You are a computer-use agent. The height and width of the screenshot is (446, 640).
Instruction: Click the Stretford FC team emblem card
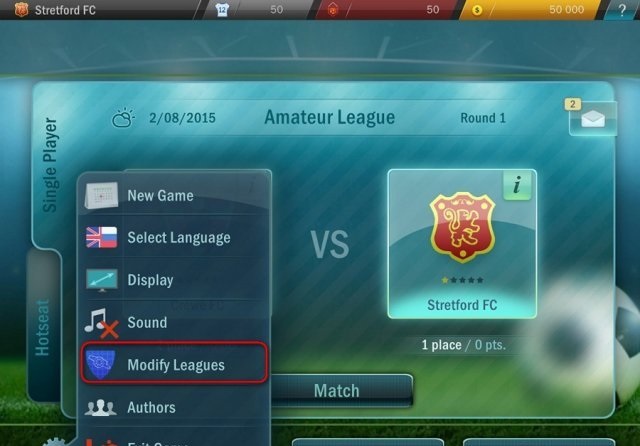click(x=462, y=244)
